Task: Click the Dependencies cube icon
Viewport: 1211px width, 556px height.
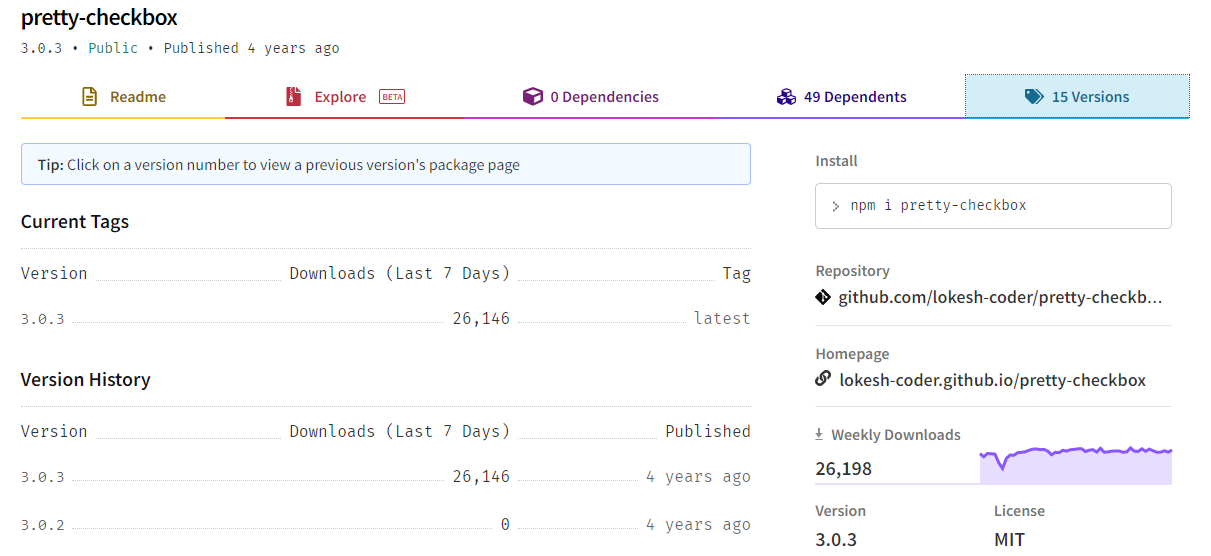Action: [x=532, y=97]
